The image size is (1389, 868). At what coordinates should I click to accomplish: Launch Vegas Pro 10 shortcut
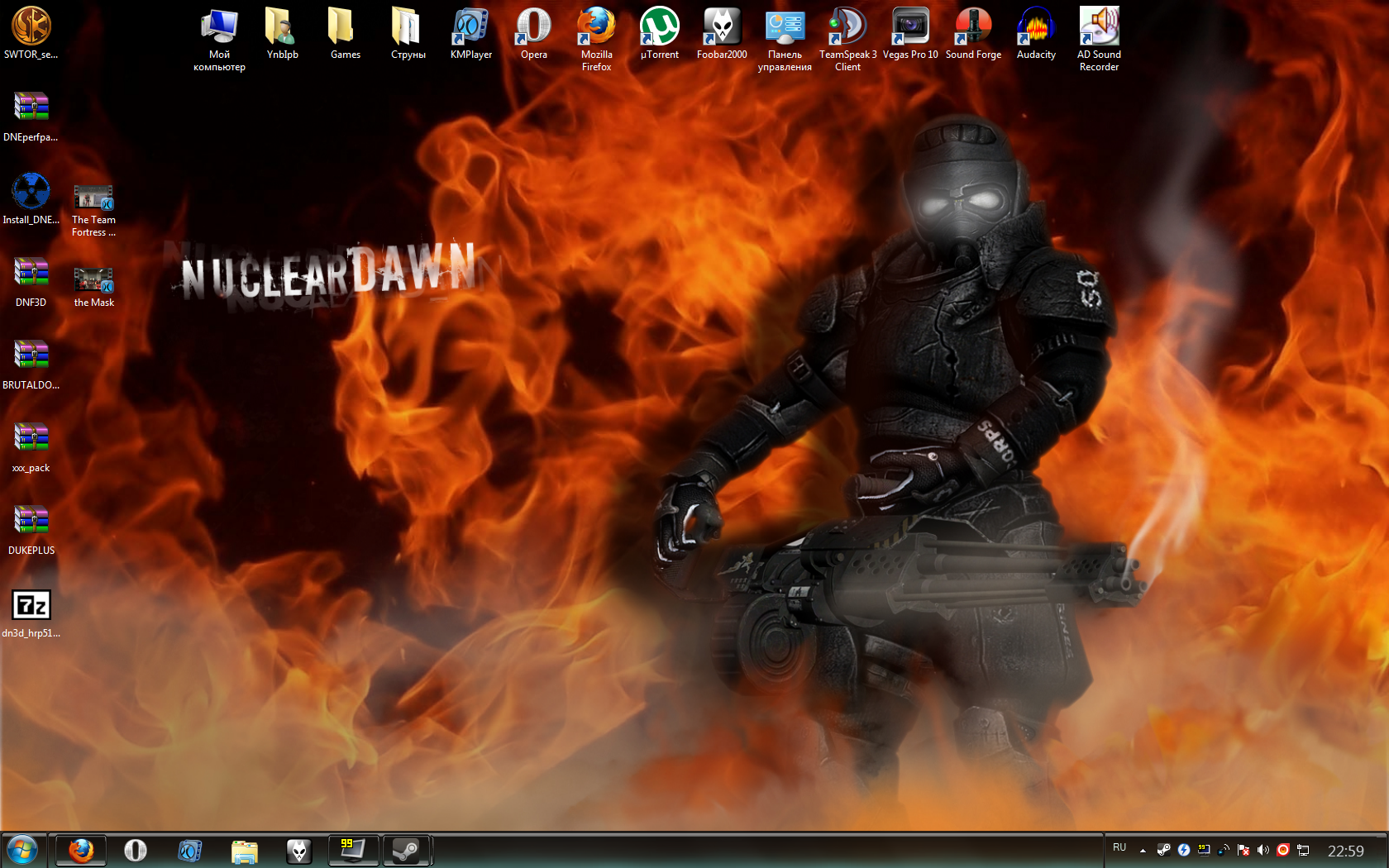(911, 33)
